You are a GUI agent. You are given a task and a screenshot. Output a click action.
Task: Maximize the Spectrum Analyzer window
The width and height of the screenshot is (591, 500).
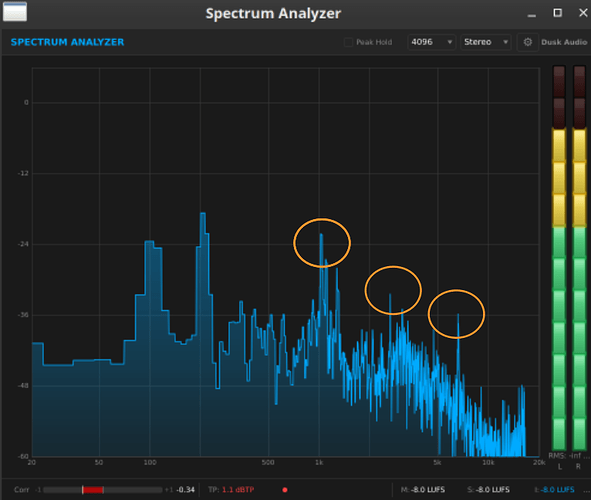(x=557, y=13)
